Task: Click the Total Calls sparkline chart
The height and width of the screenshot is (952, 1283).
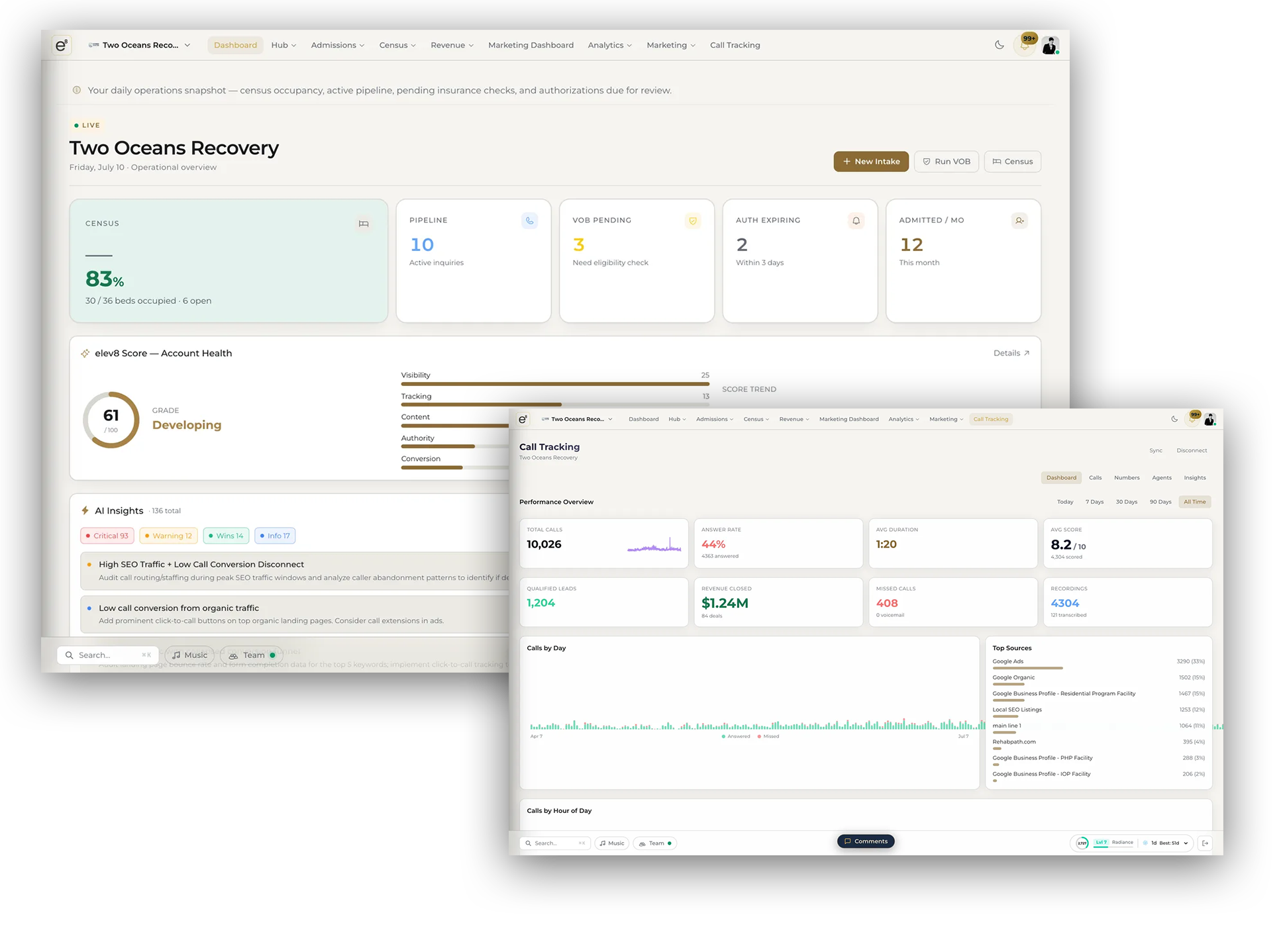Action: (654, 546)
